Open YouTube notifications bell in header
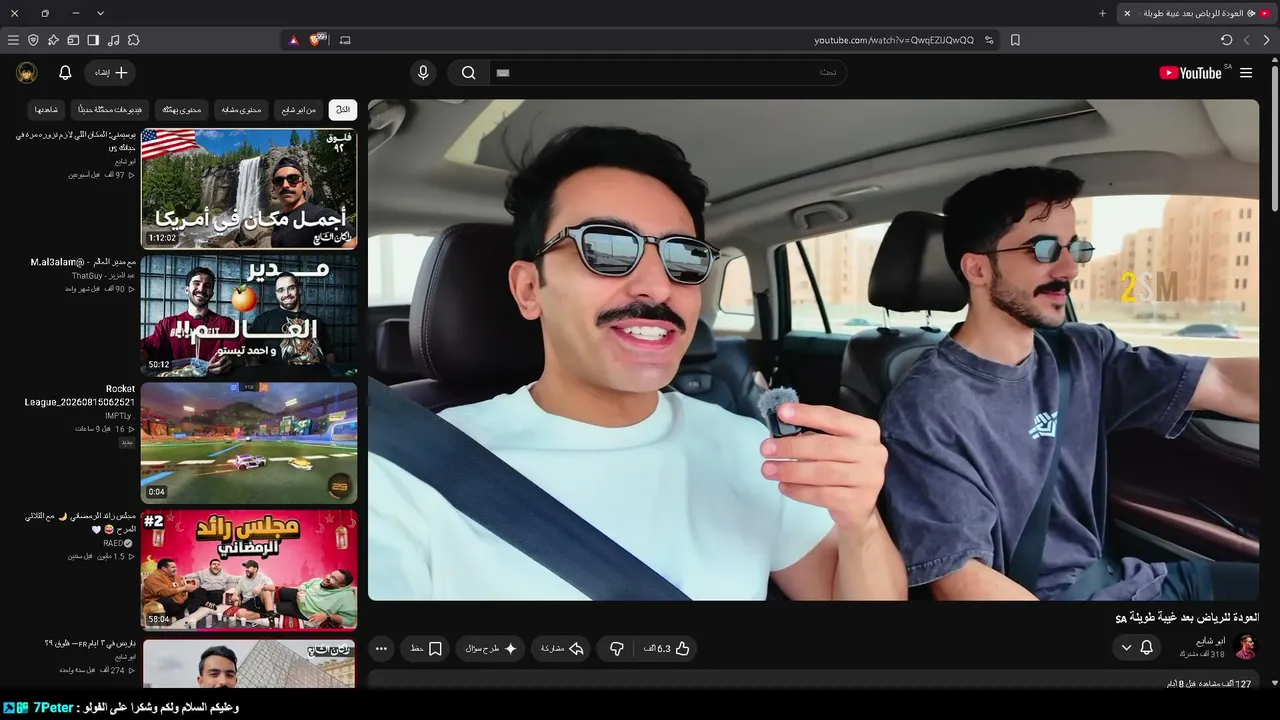 [x=65, y=73]
